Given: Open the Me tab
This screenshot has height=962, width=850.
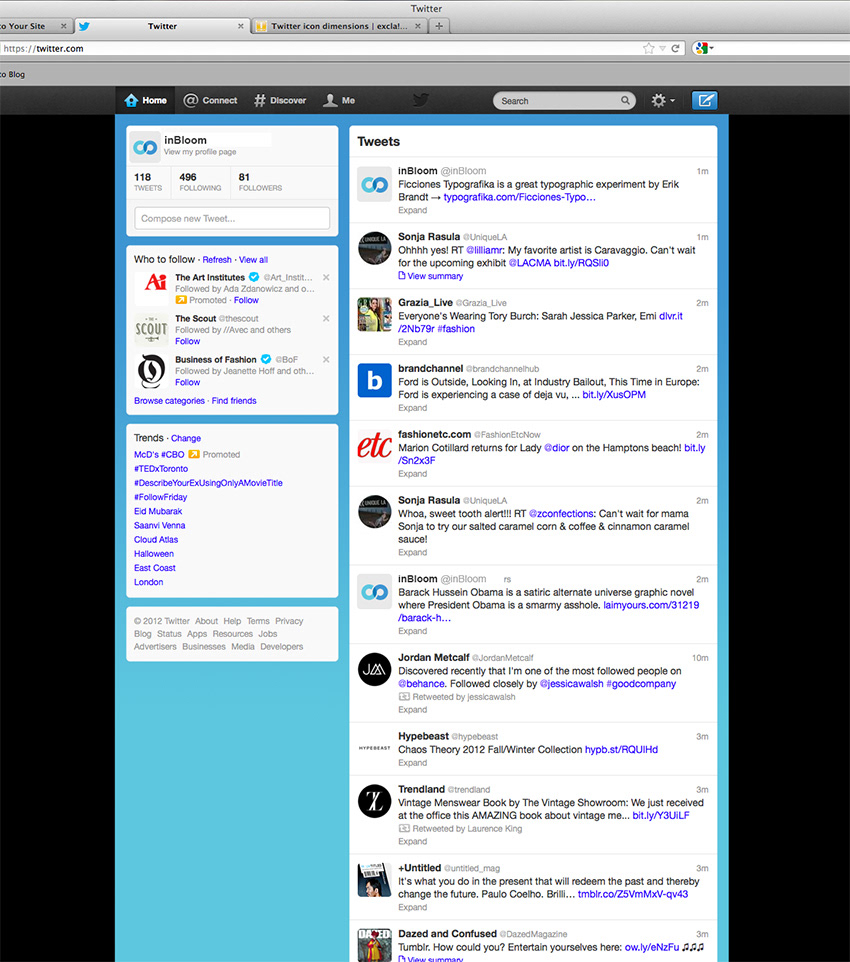Looking at the screenshot, I should [339, 100].
